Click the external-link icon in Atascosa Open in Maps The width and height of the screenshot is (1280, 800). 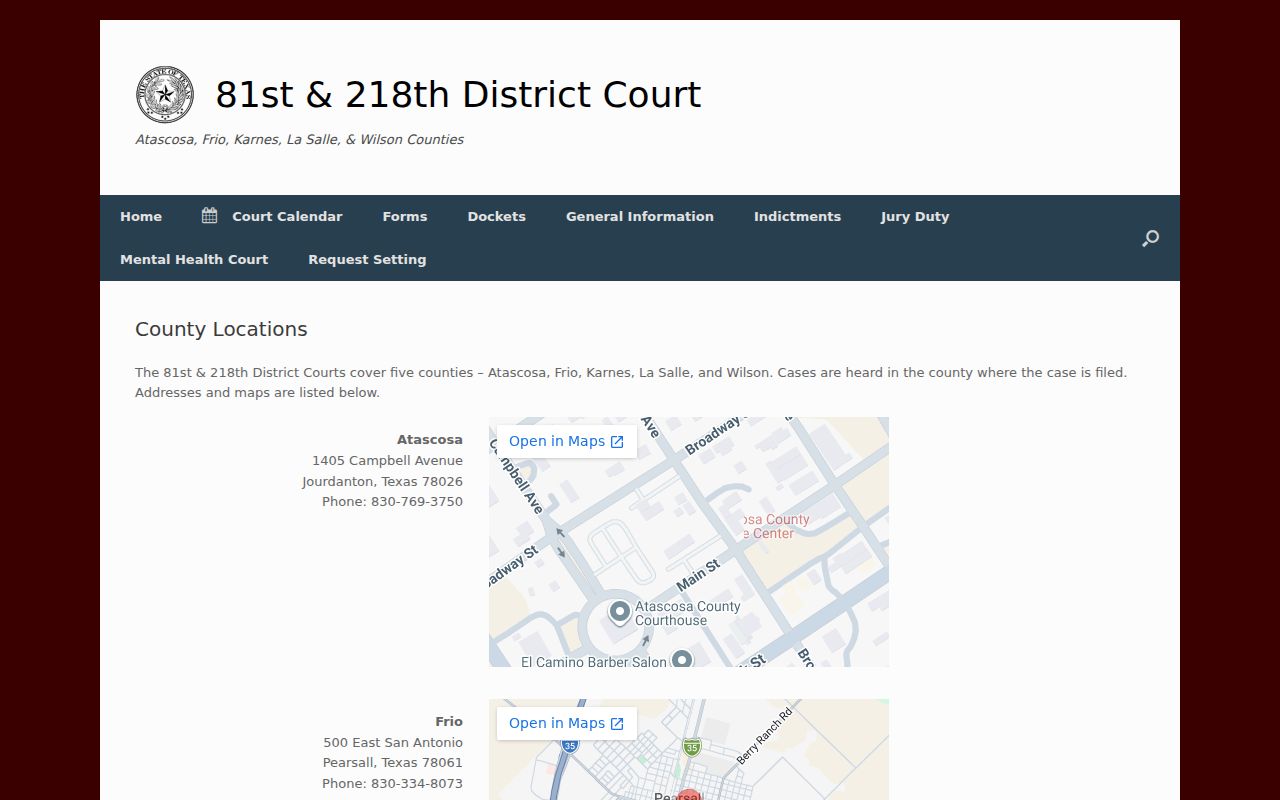click(x=617, y=442)
